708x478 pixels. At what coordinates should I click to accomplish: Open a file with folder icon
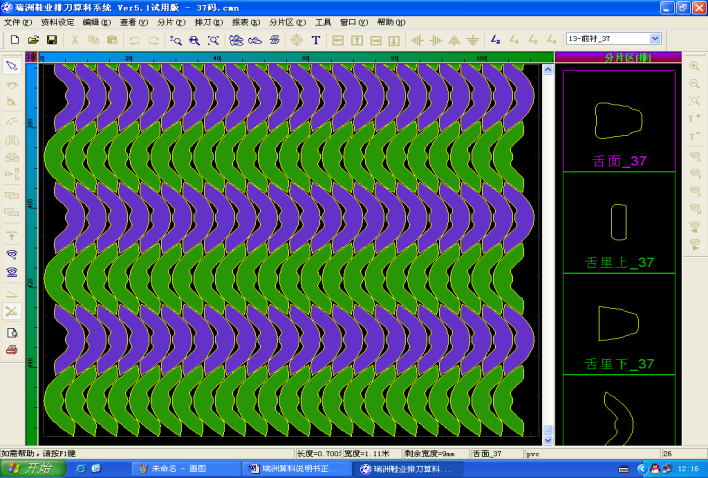(x=33, y=40)
